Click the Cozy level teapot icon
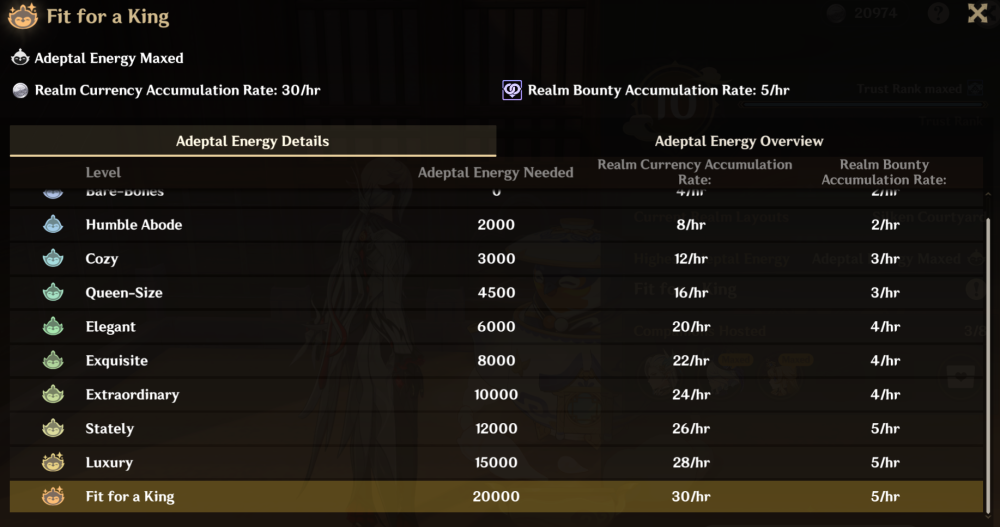Screen dimensions: 1000x527 coord(53,259)
